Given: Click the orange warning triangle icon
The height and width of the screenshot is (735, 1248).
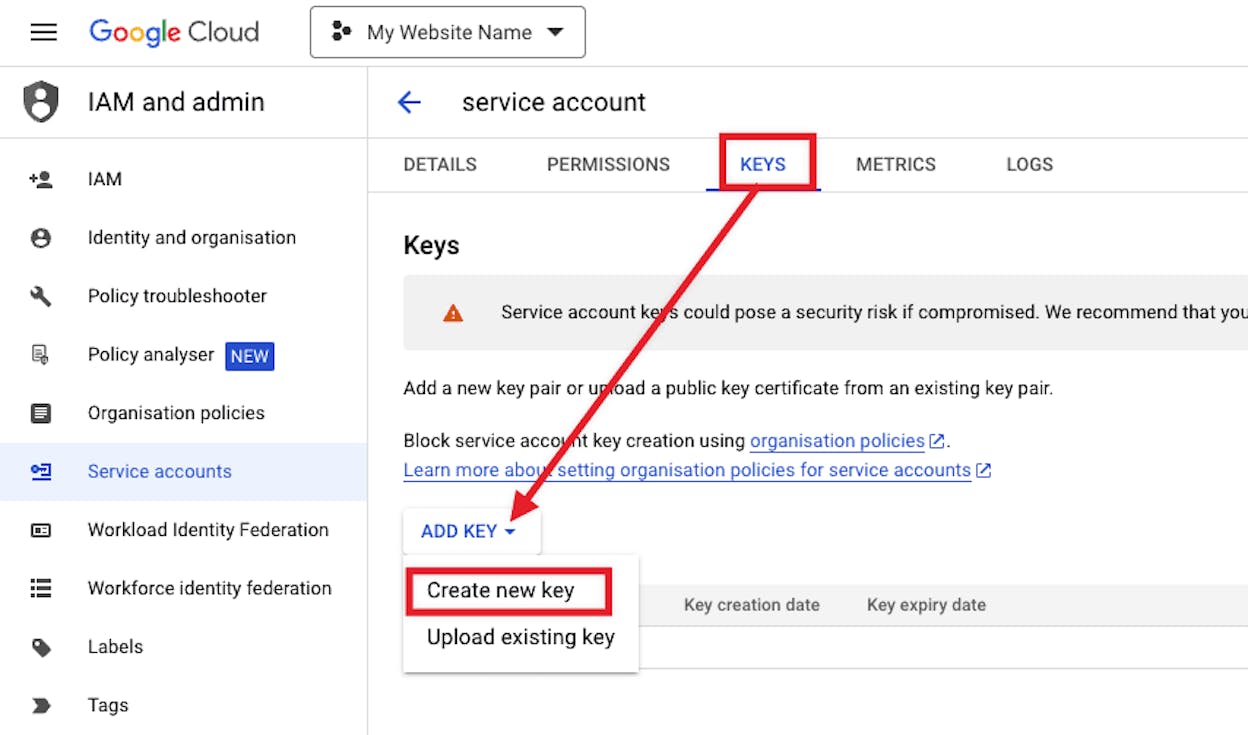Looking at the screenshot, I should pos(453,313).
